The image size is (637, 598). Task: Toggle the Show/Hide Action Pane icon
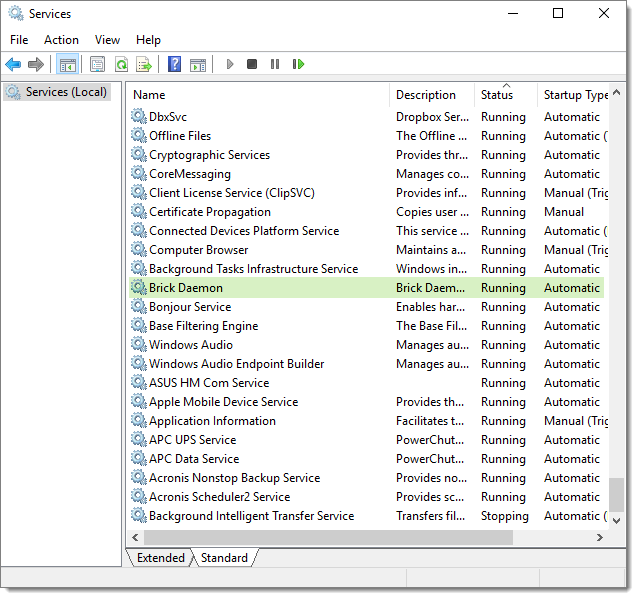[198, 64]
